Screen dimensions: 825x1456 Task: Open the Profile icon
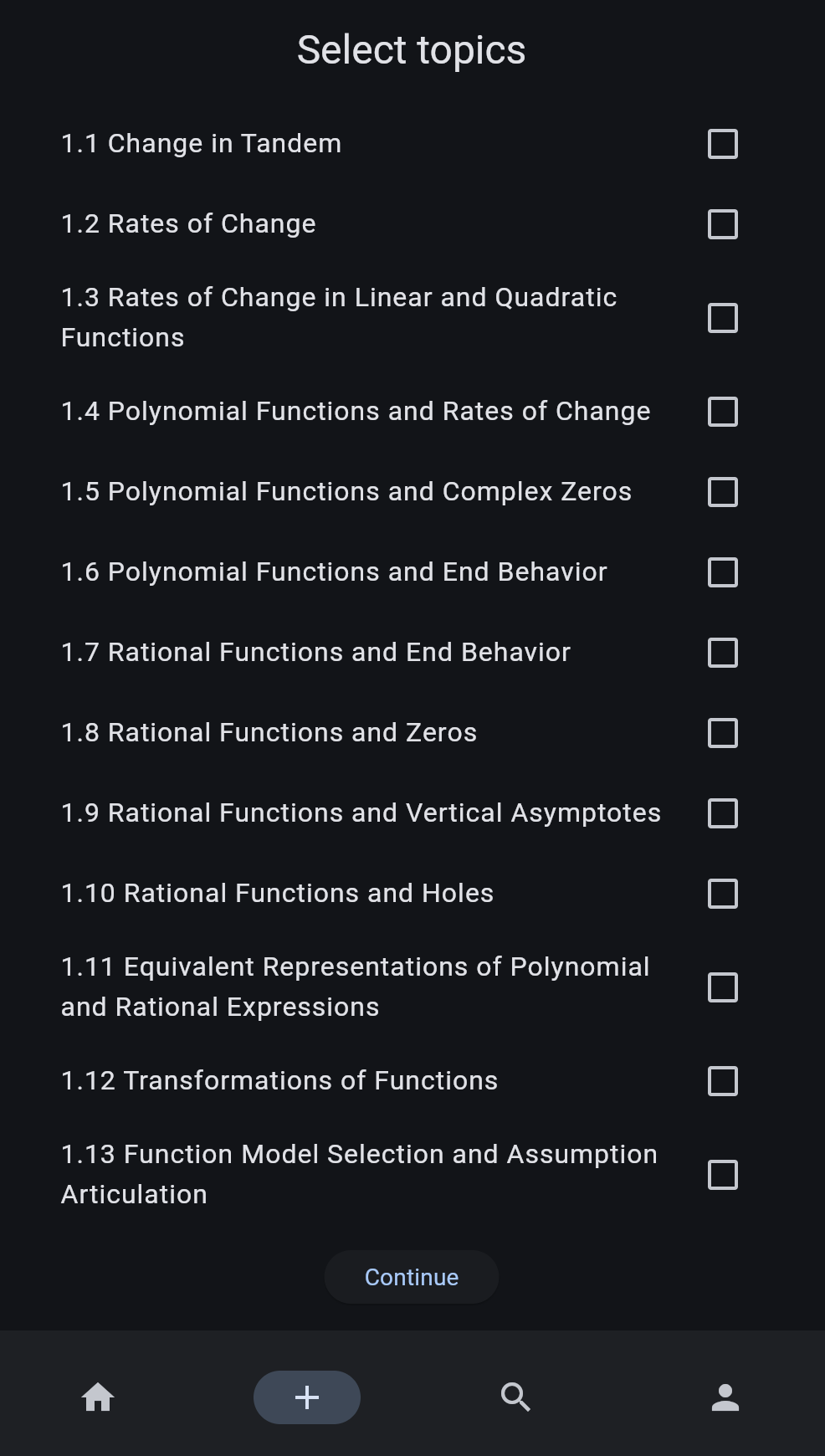click(724, 1396)
